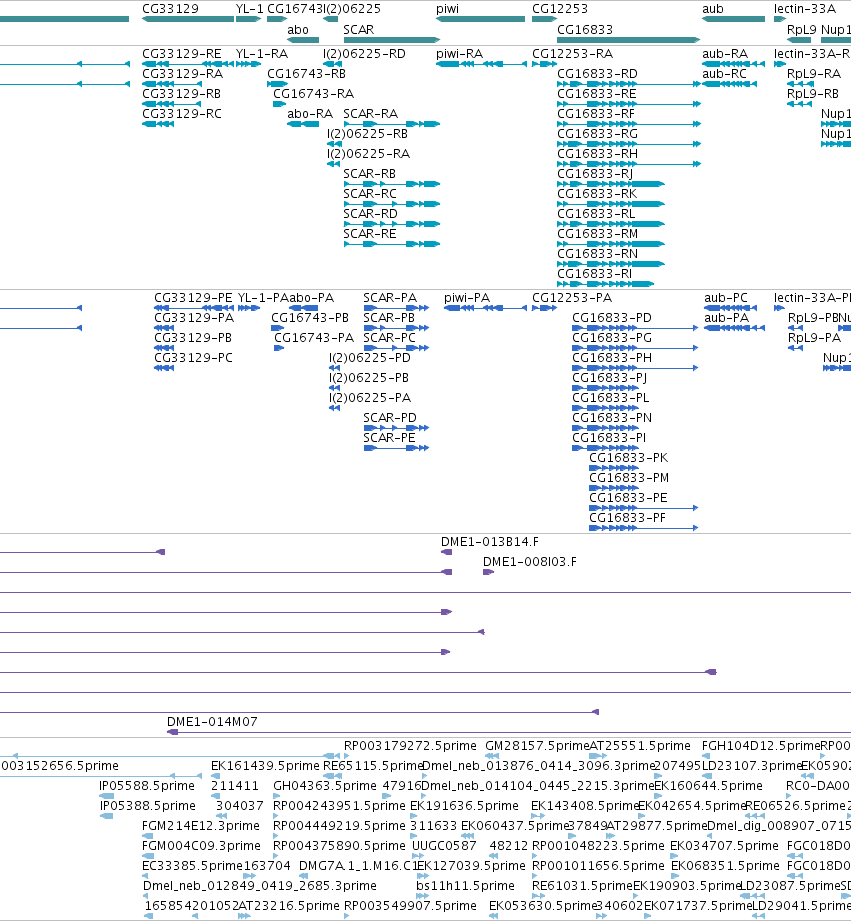Select transcript CG16833-RN

point(611,264)
